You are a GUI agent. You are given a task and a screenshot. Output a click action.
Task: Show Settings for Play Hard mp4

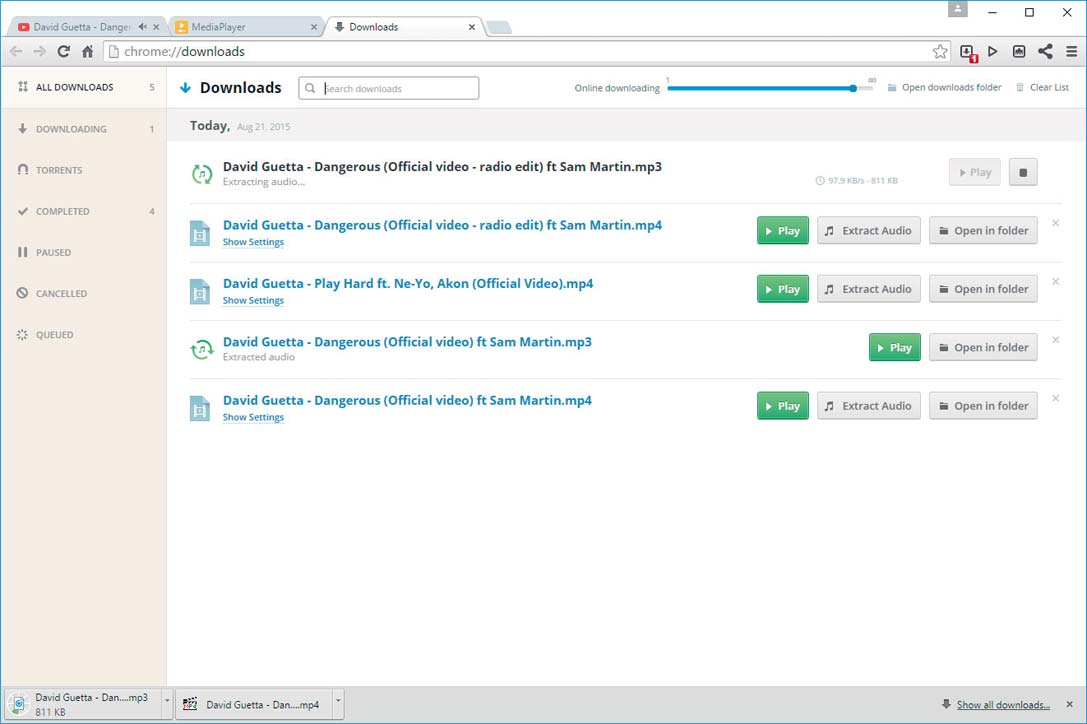(253, 300)
